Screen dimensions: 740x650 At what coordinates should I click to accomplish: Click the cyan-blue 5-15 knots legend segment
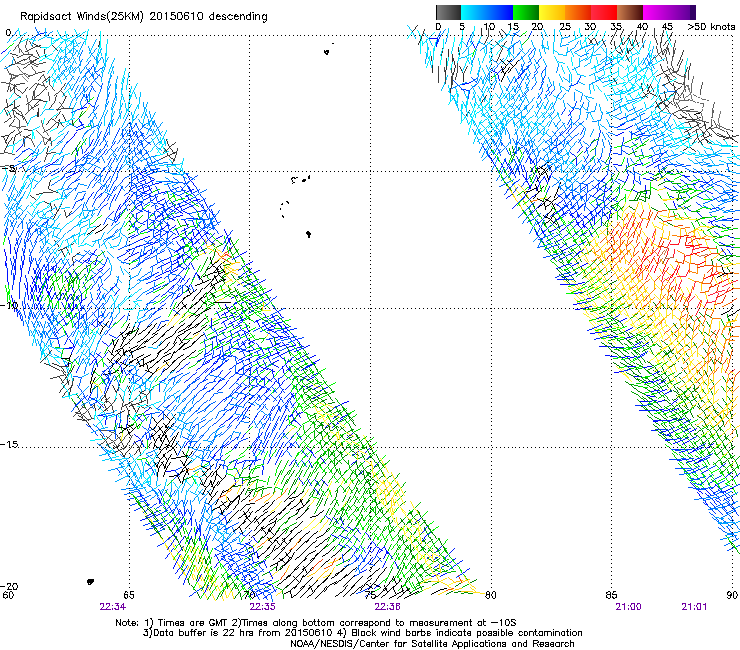(x=487, y=12)
